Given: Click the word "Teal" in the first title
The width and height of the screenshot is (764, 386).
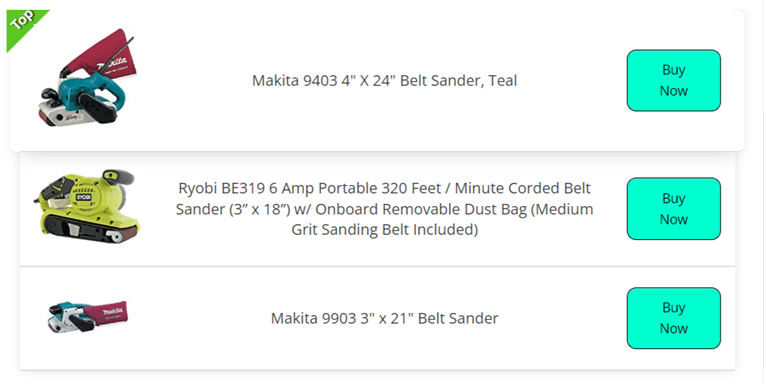Looking at the screenshot, I should [x=502, y=80].
